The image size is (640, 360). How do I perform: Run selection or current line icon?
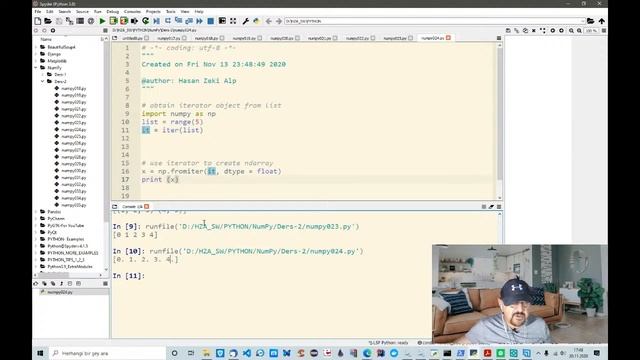pyautogui.click(x=134, y=21)
